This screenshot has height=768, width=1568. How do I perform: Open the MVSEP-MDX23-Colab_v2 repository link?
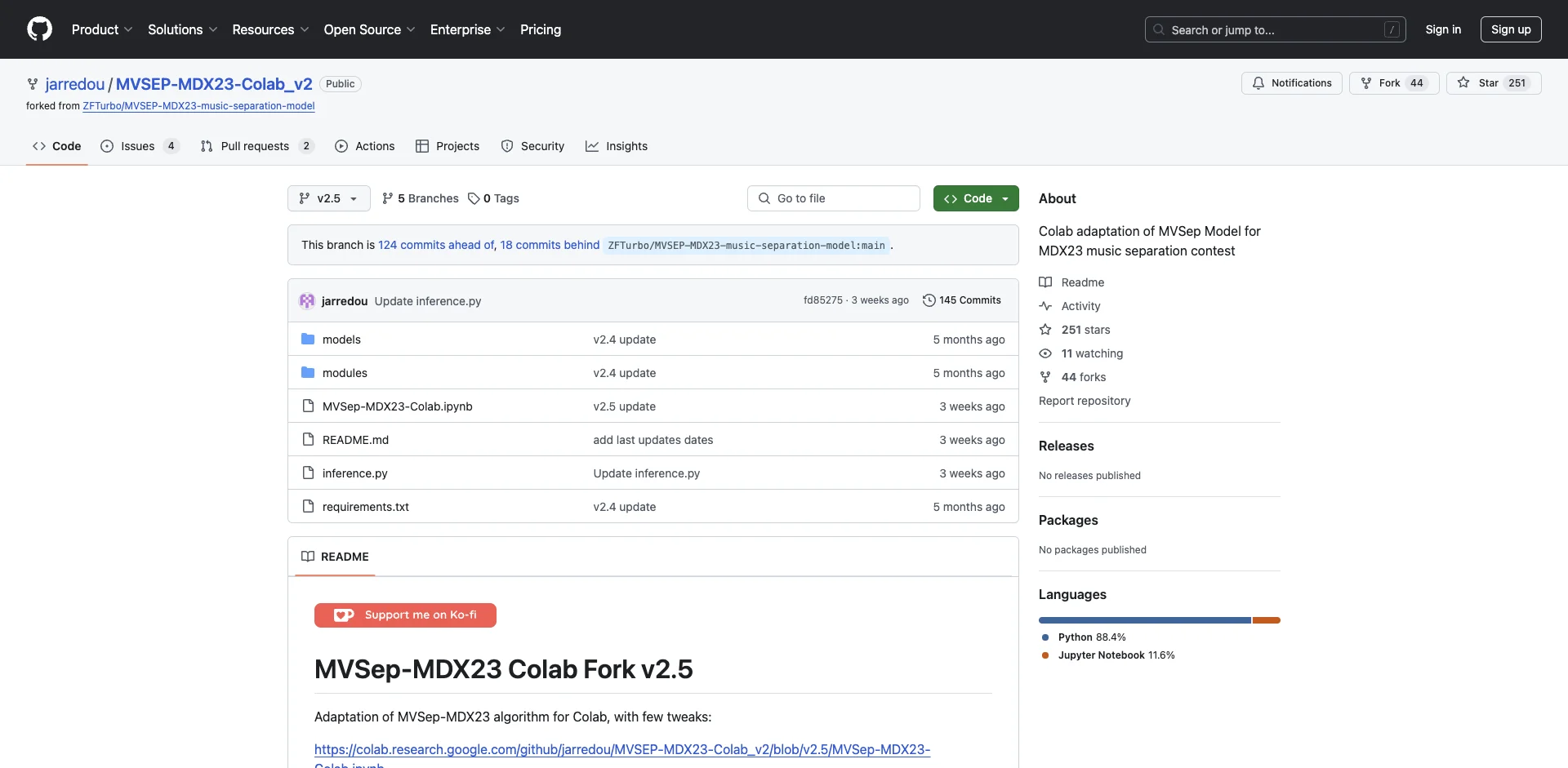(214, 84)
